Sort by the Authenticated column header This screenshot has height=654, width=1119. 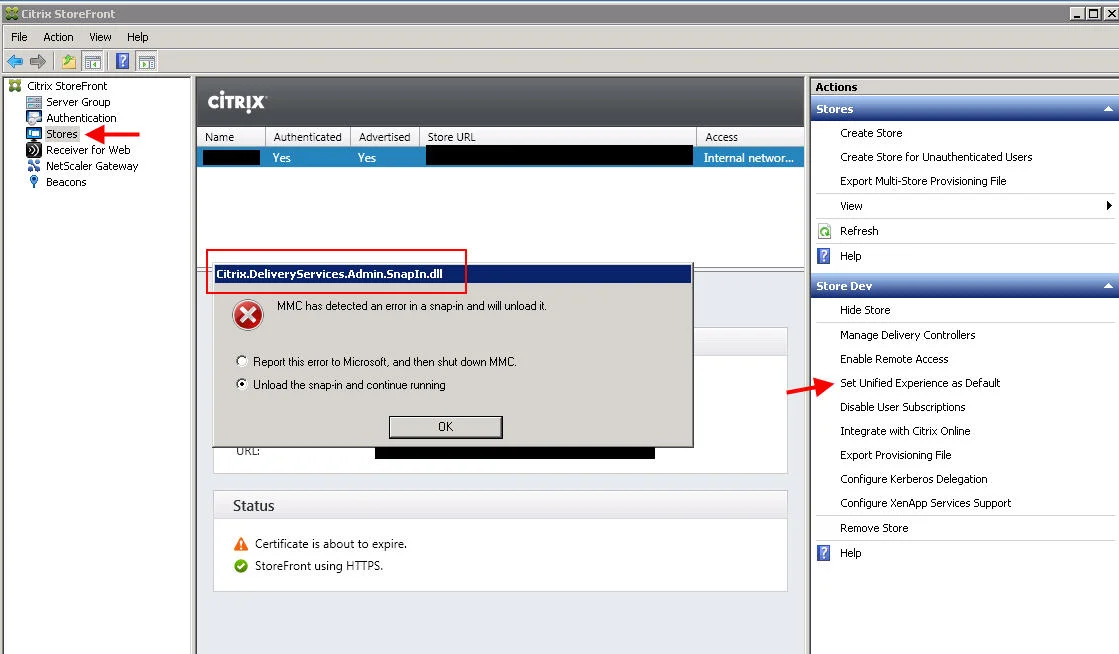coord(308,137)
